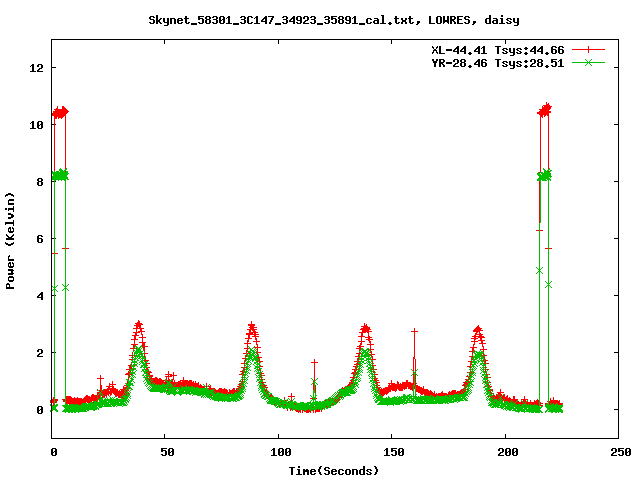640x480 pixels.
Task: Click the red peak near 188 seconds
Action: pyautogui.click(x=478, y=329)
